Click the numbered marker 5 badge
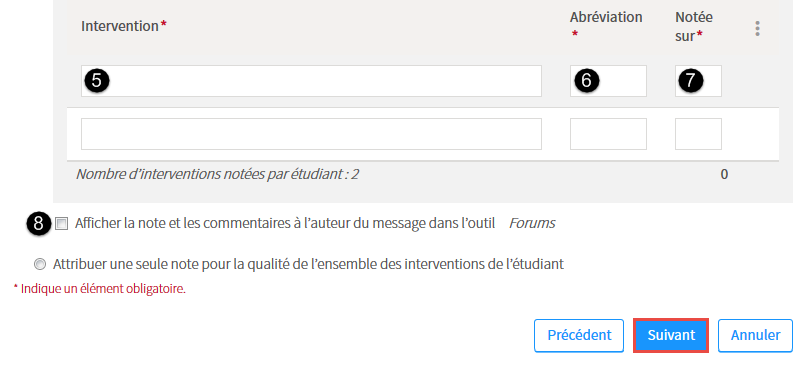 coord(96,80)
